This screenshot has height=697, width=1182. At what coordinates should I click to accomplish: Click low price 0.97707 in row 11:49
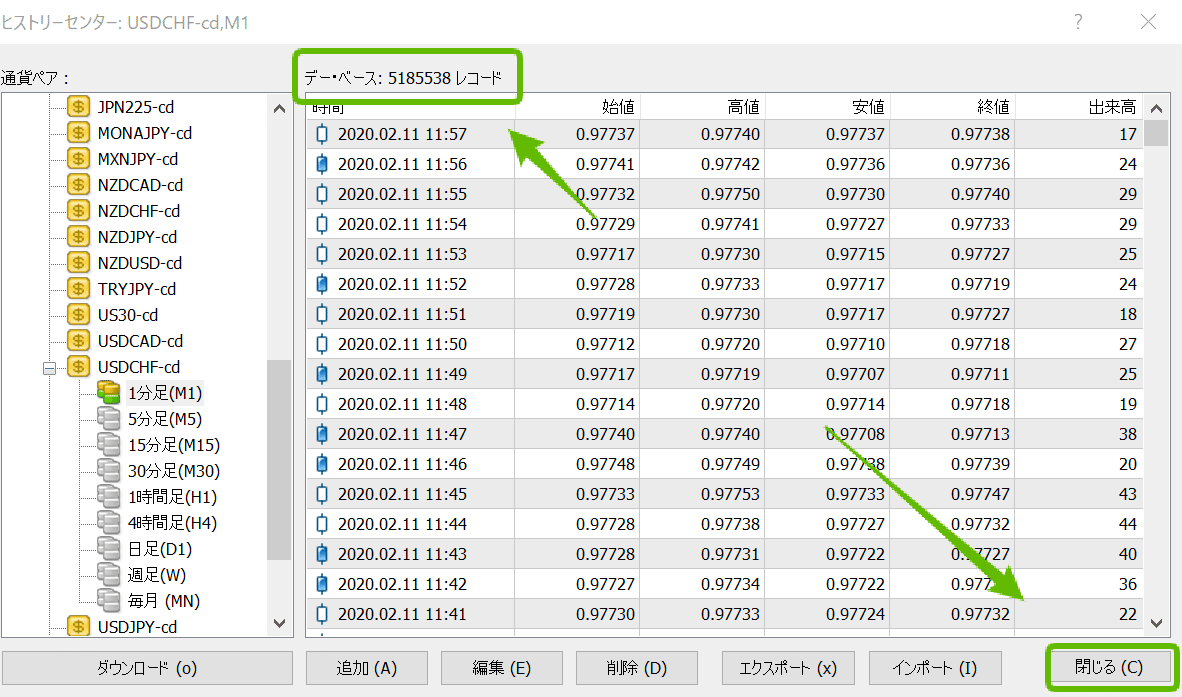pyautogui.click(x=855, y=374)
